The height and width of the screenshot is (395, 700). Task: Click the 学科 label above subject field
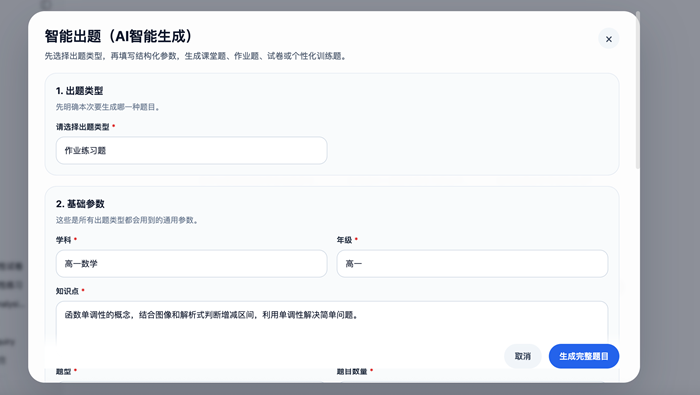coord(63,240)
